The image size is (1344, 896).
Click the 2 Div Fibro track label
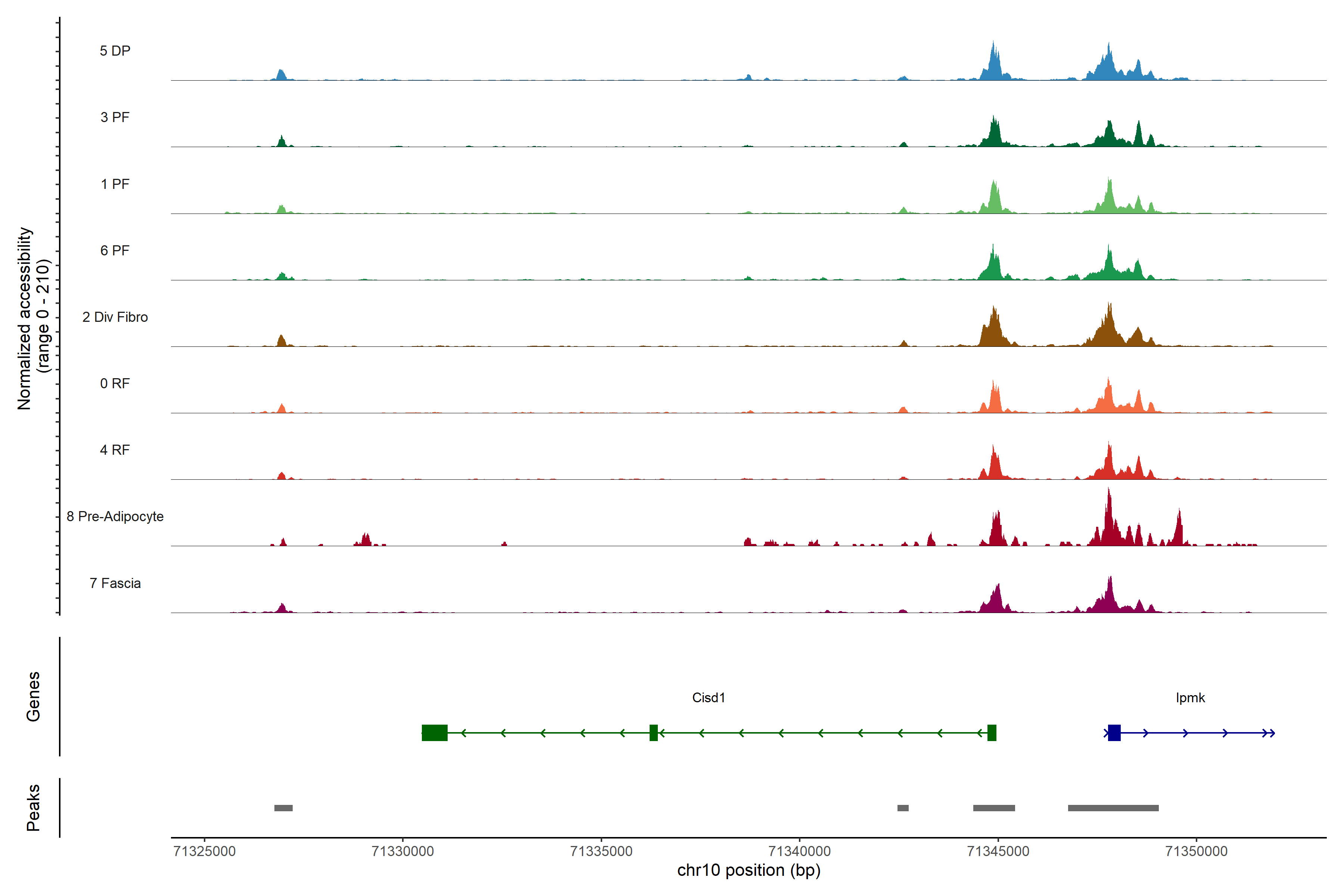[x=115, y=317]
